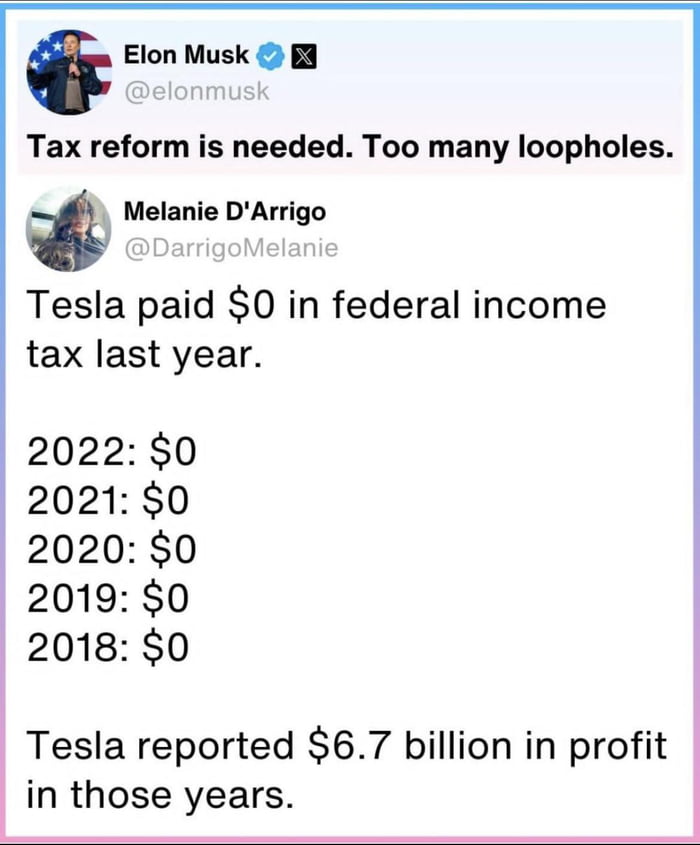Select the "2022: $0" line
This screenshot has height=845, width=700.
[112, 453]
